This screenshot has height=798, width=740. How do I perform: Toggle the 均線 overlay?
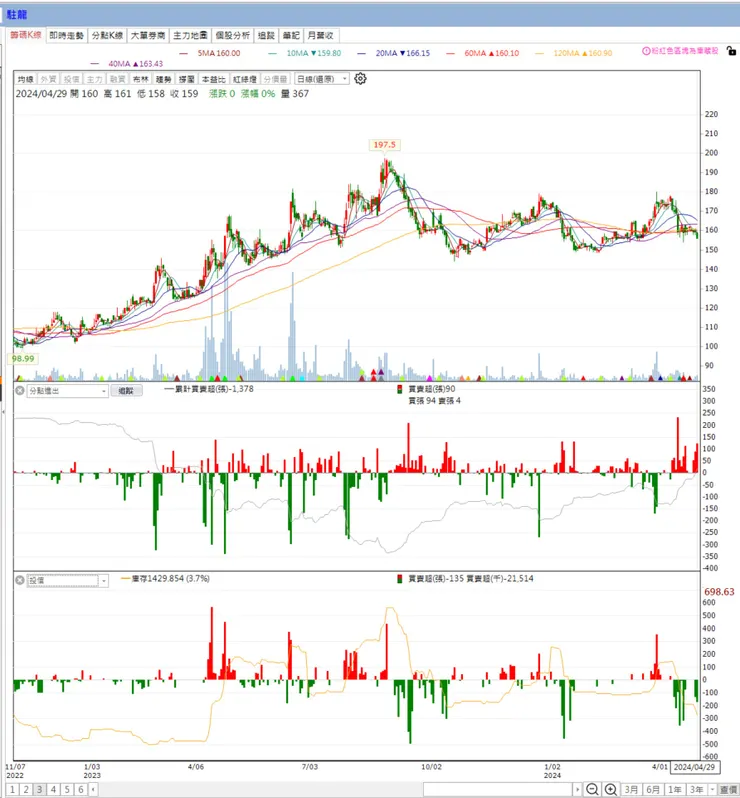[x=25, y=79]
